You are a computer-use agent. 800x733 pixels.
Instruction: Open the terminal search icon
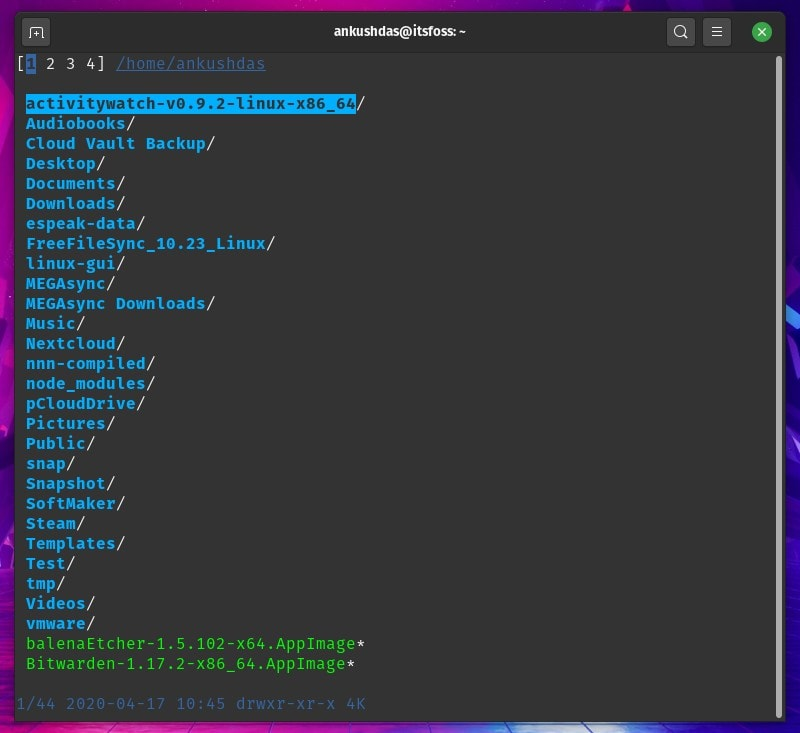click(x=681, y=32)
